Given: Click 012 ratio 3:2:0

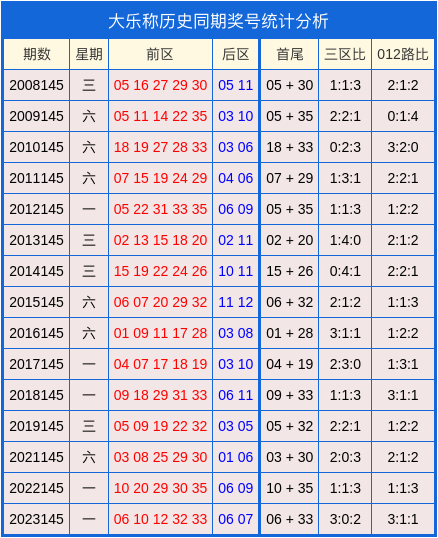Looking at the screenshot, I should click(403, 147).
